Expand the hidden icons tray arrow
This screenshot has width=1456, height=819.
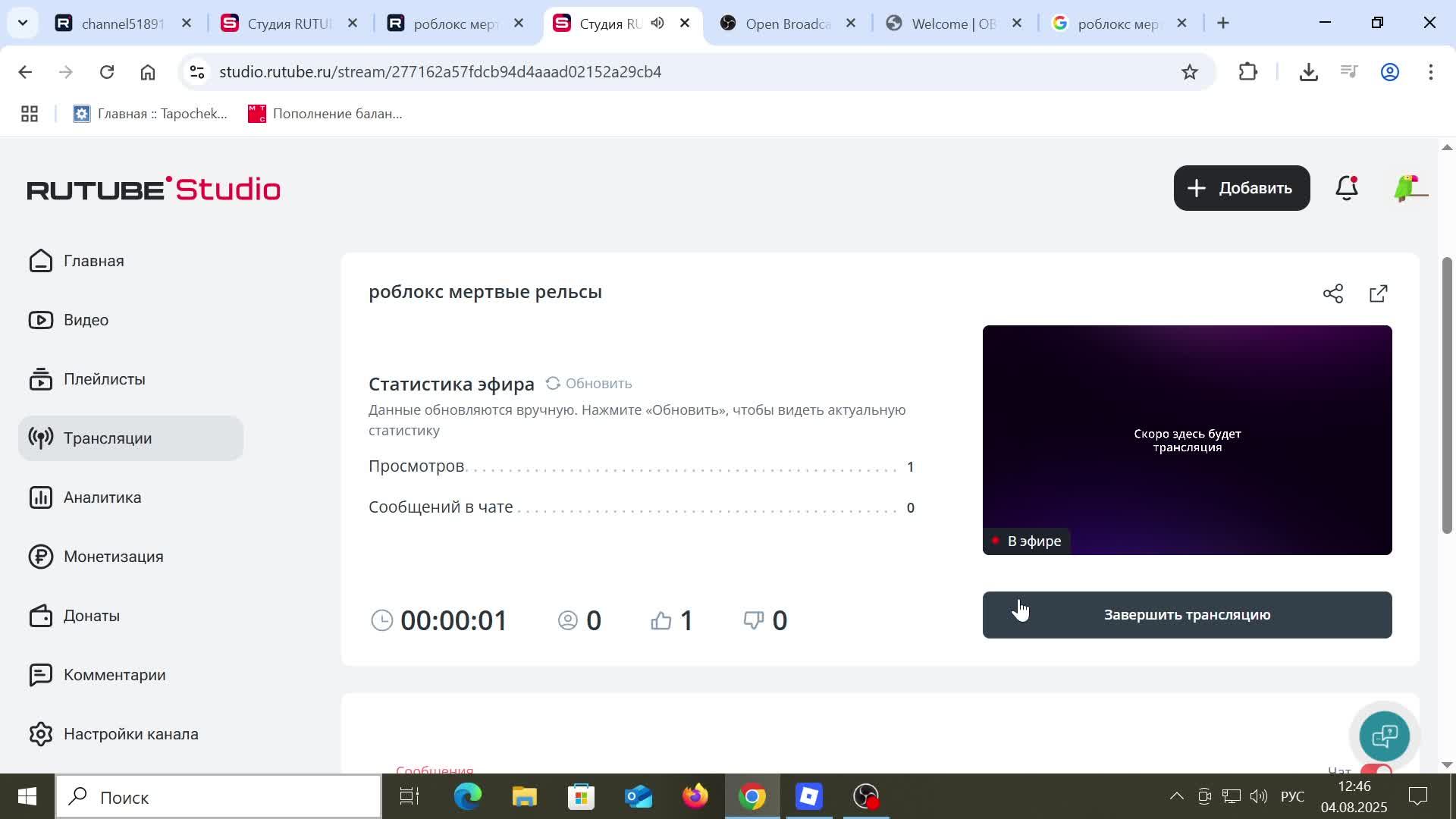point(1176,796)
